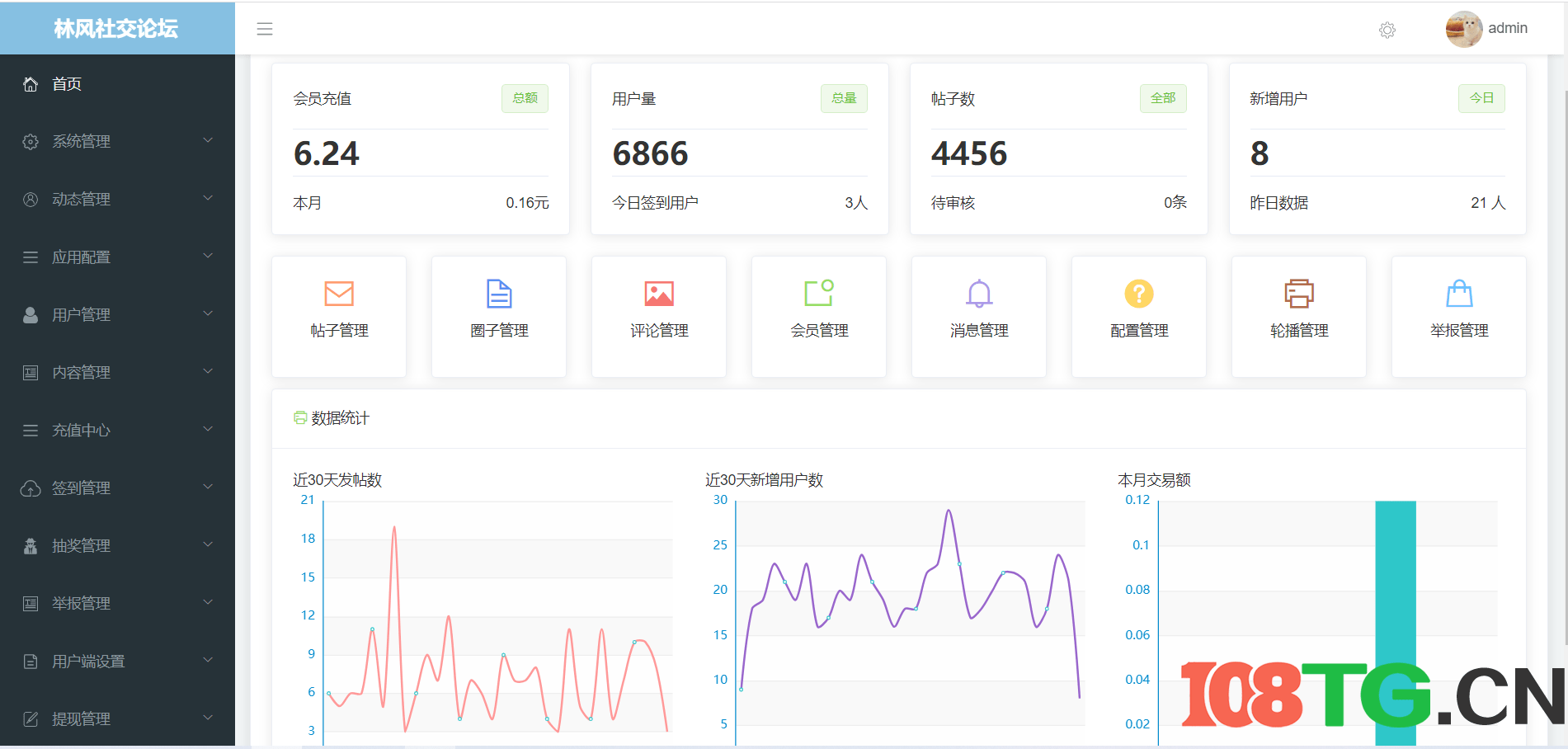The height and width of the screenshot is (749, 1568).
Task: Select 首页 in the sidebar
Action: (x=67, y=83)
